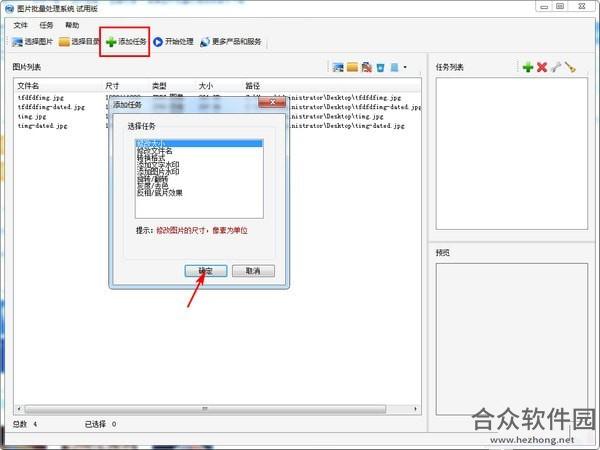Click the wrench icon in 任务列表 header
The image size is (600, 450).
click(556, 67)
